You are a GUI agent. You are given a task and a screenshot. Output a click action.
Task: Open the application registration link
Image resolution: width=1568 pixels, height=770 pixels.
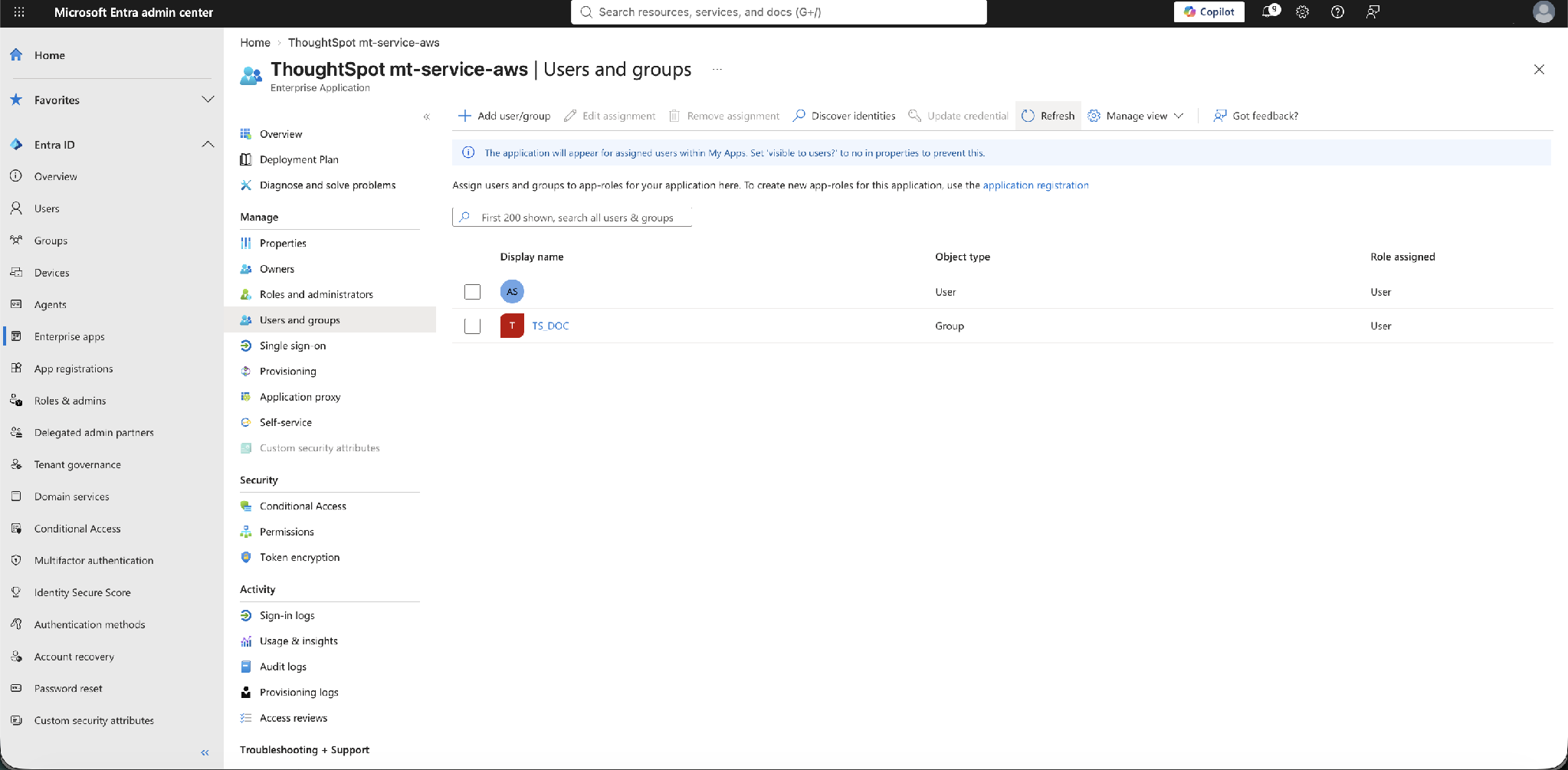1035,185
